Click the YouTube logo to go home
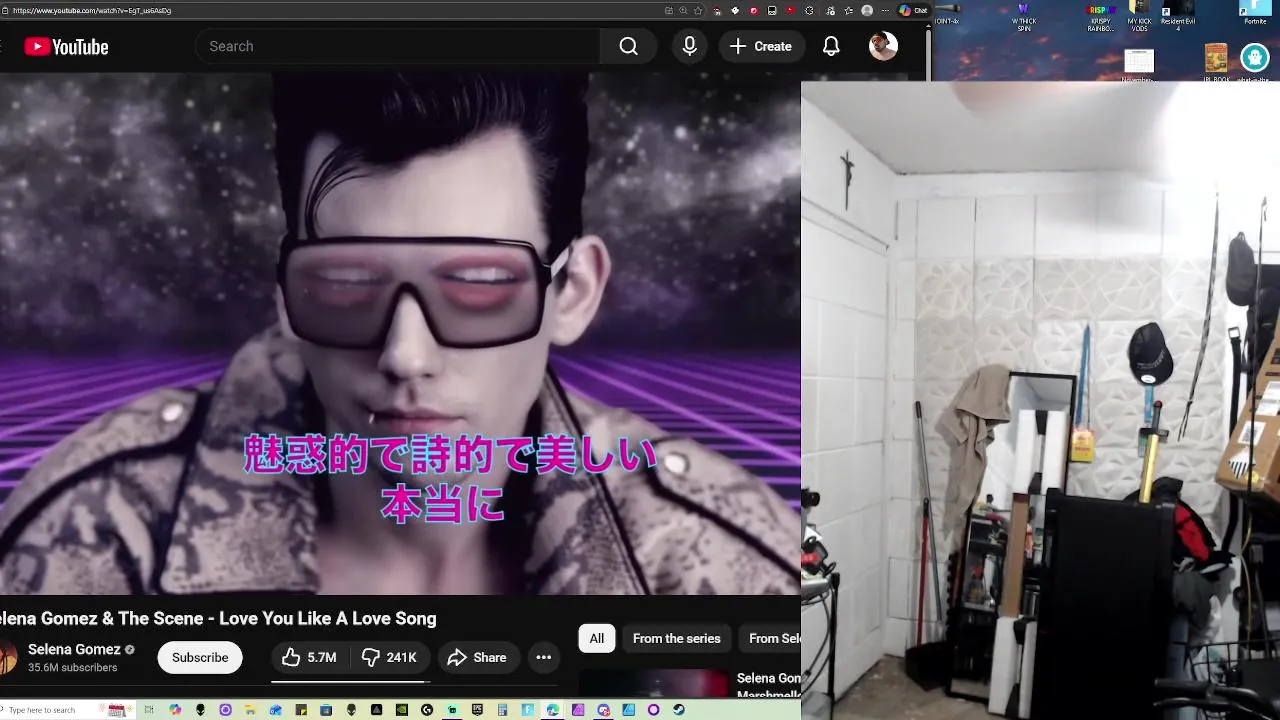The width and height of the screenshot is (1280, 720). (66, 47)
